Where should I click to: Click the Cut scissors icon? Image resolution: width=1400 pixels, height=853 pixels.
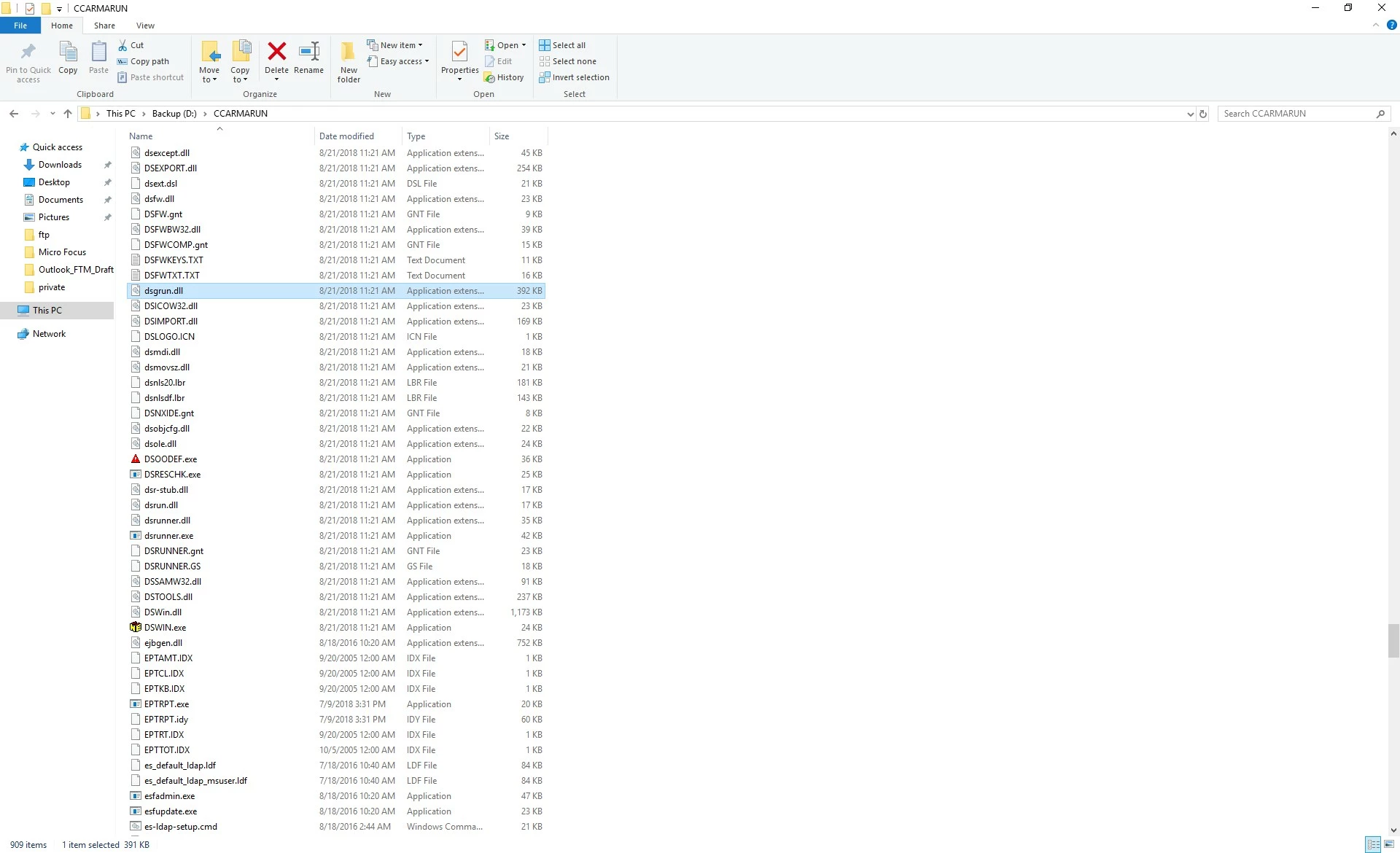click(x=123, y=45)
